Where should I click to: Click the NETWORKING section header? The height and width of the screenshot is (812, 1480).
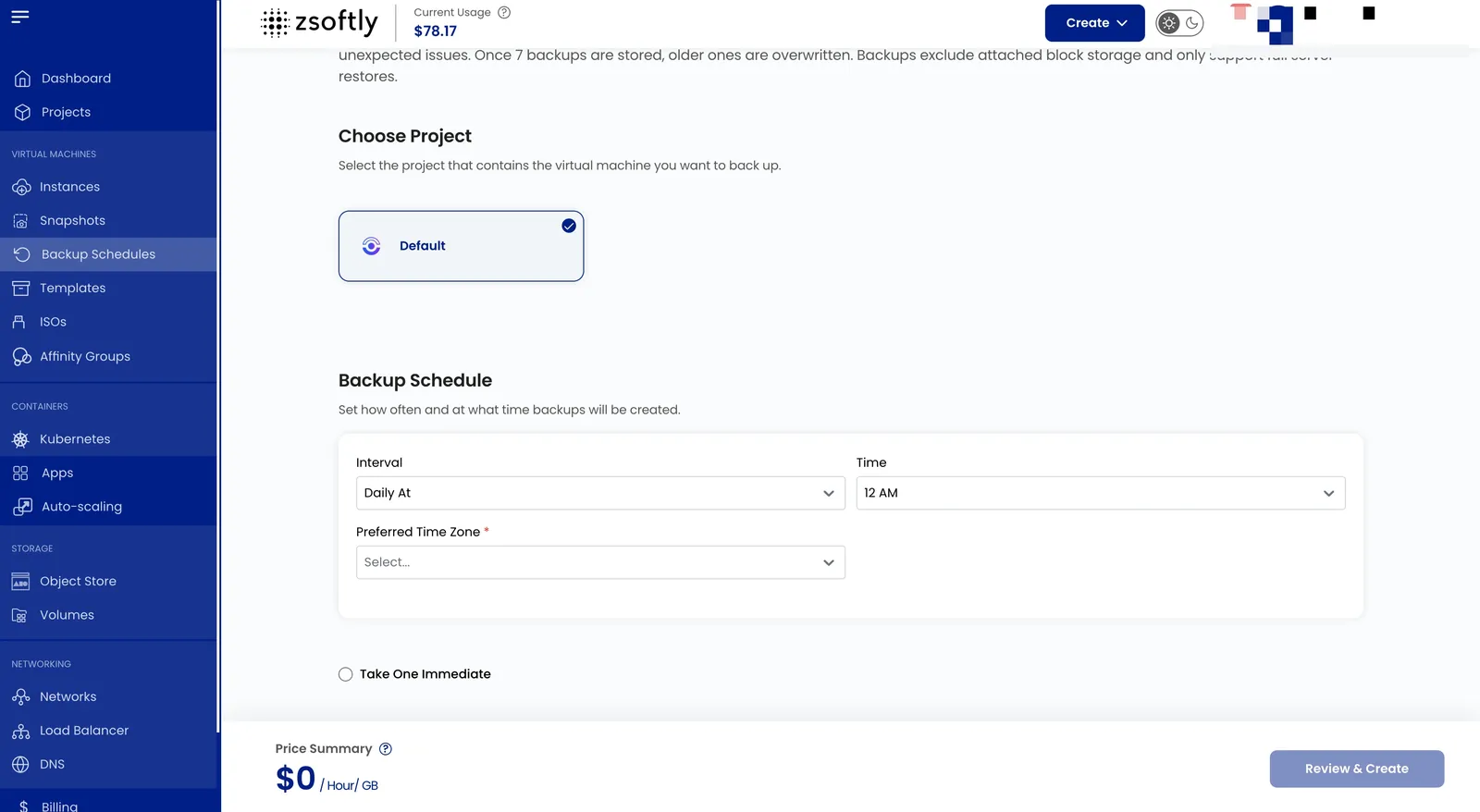(41, 665)
